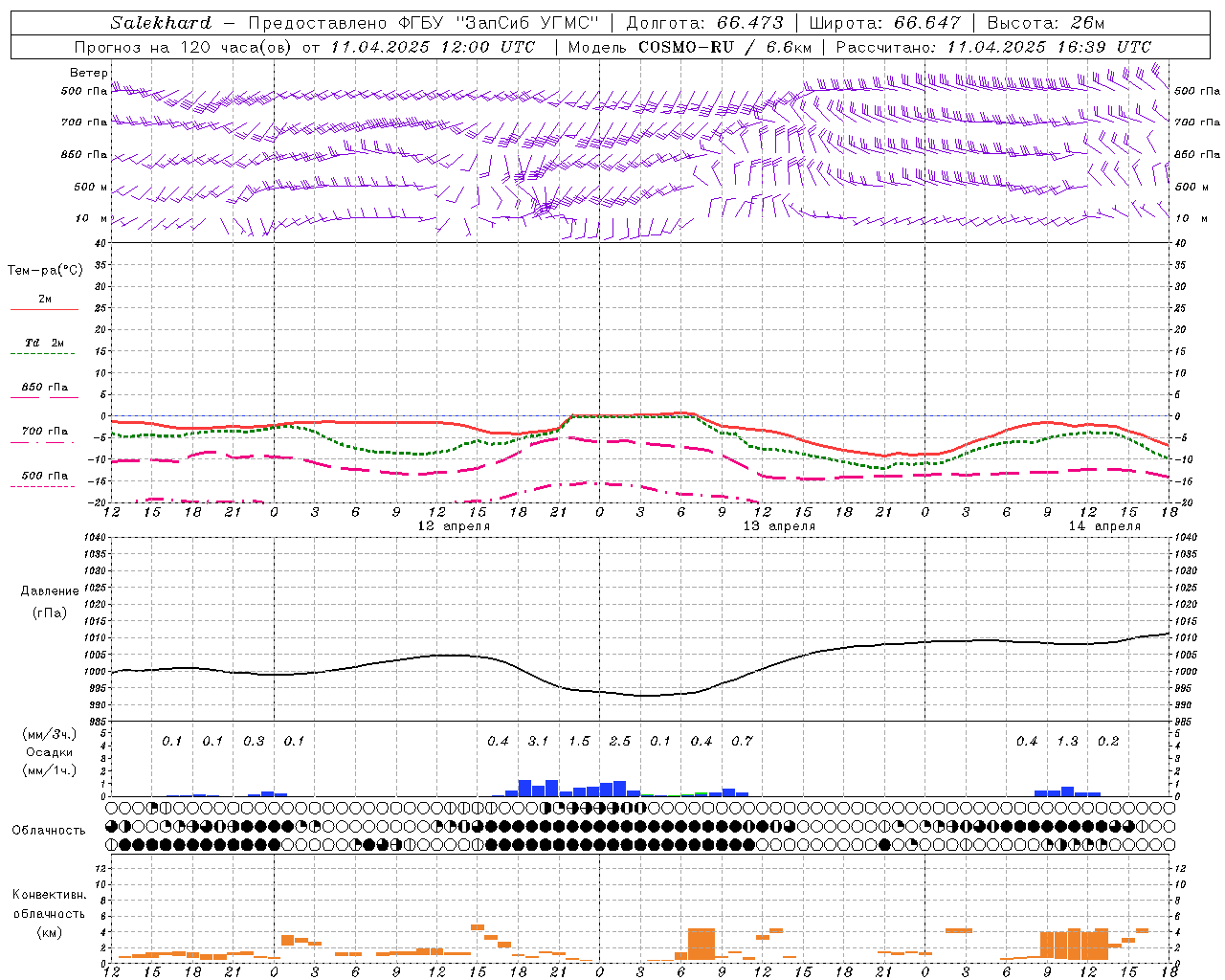The height and width of the screenshot is (980, 1225).
Task: Click the precipitation value '1.5'
Action: point(579,742)
